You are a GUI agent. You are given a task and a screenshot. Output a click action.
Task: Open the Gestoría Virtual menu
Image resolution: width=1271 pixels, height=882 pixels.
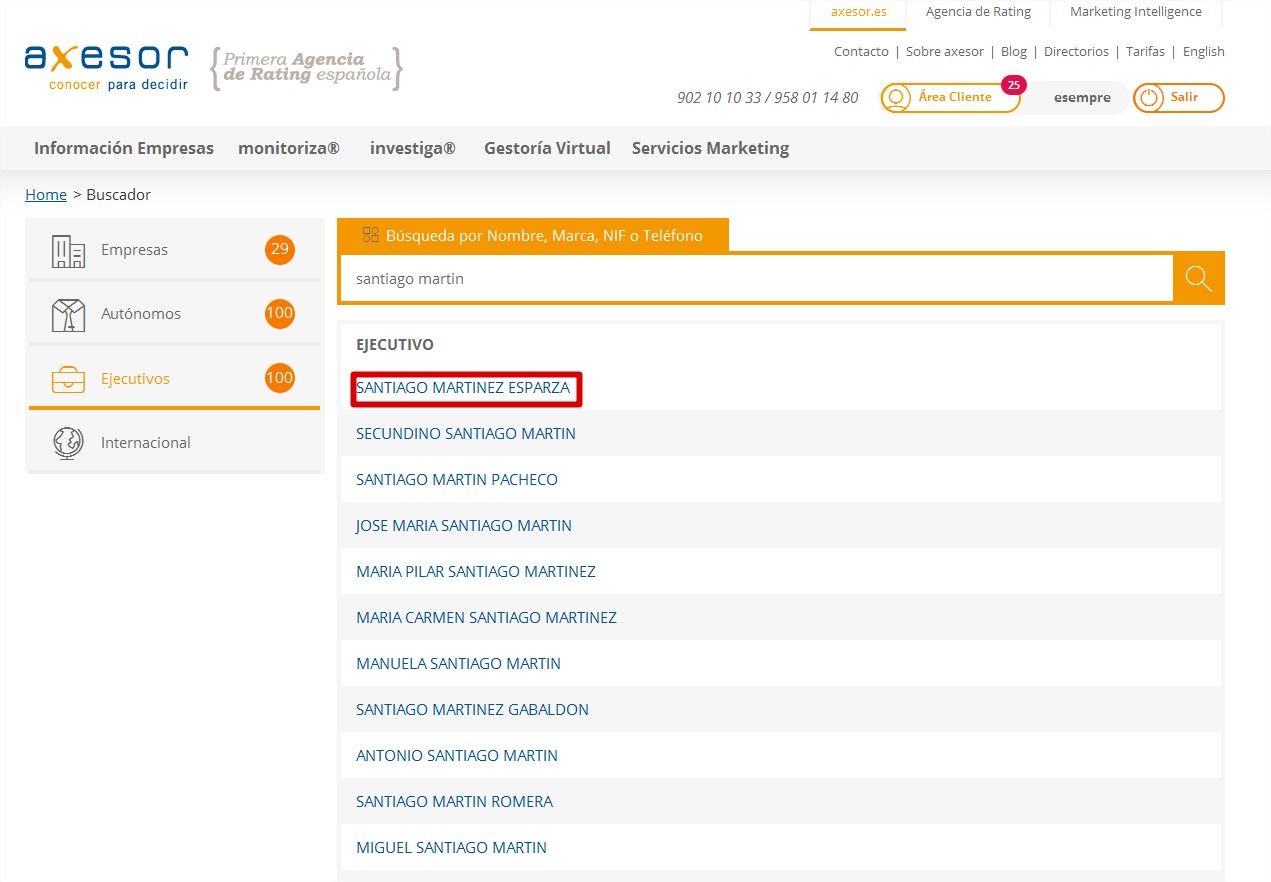pyautogui.click(x=547, y=148)
